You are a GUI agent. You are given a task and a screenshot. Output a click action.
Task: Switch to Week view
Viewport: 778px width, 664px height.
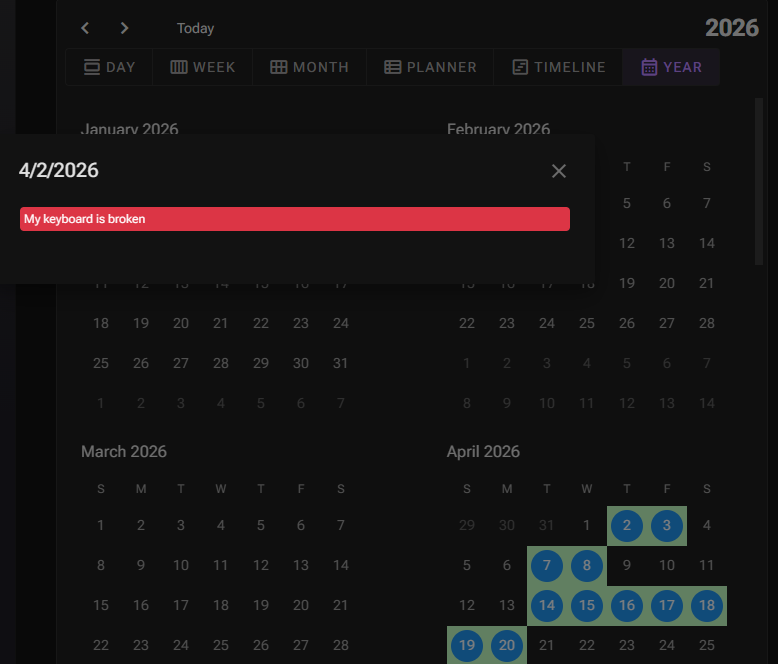(203, 67)
